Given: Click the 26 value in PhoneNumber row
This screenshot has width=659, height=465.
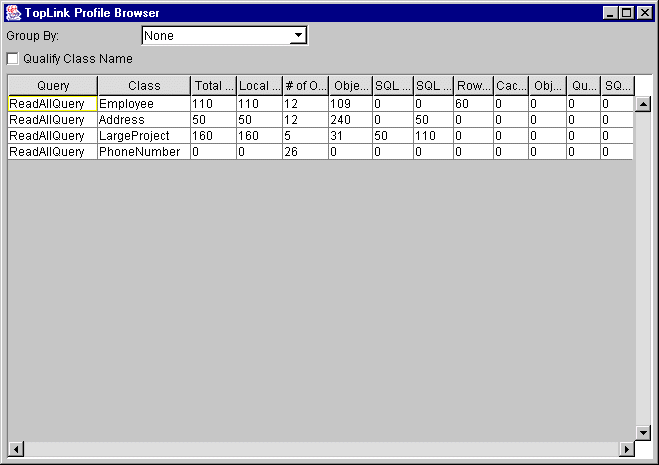Looking at the screenshot, I should pyautogui.click(x=305, y=152).
